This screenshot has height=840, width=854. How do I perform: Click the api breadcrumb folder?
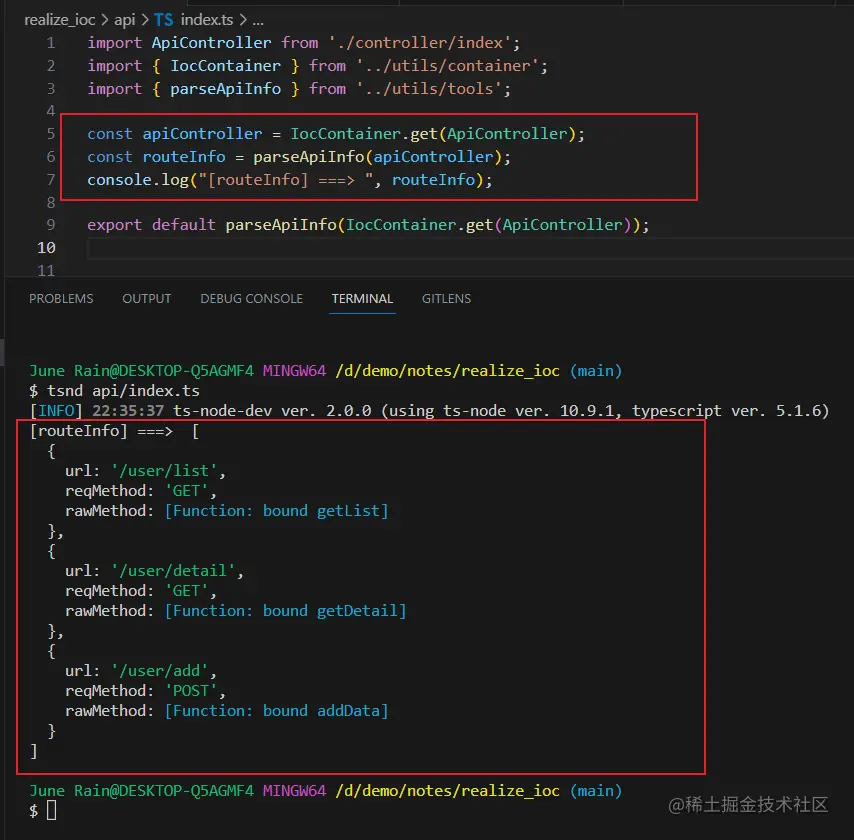[x=124, y=20]
